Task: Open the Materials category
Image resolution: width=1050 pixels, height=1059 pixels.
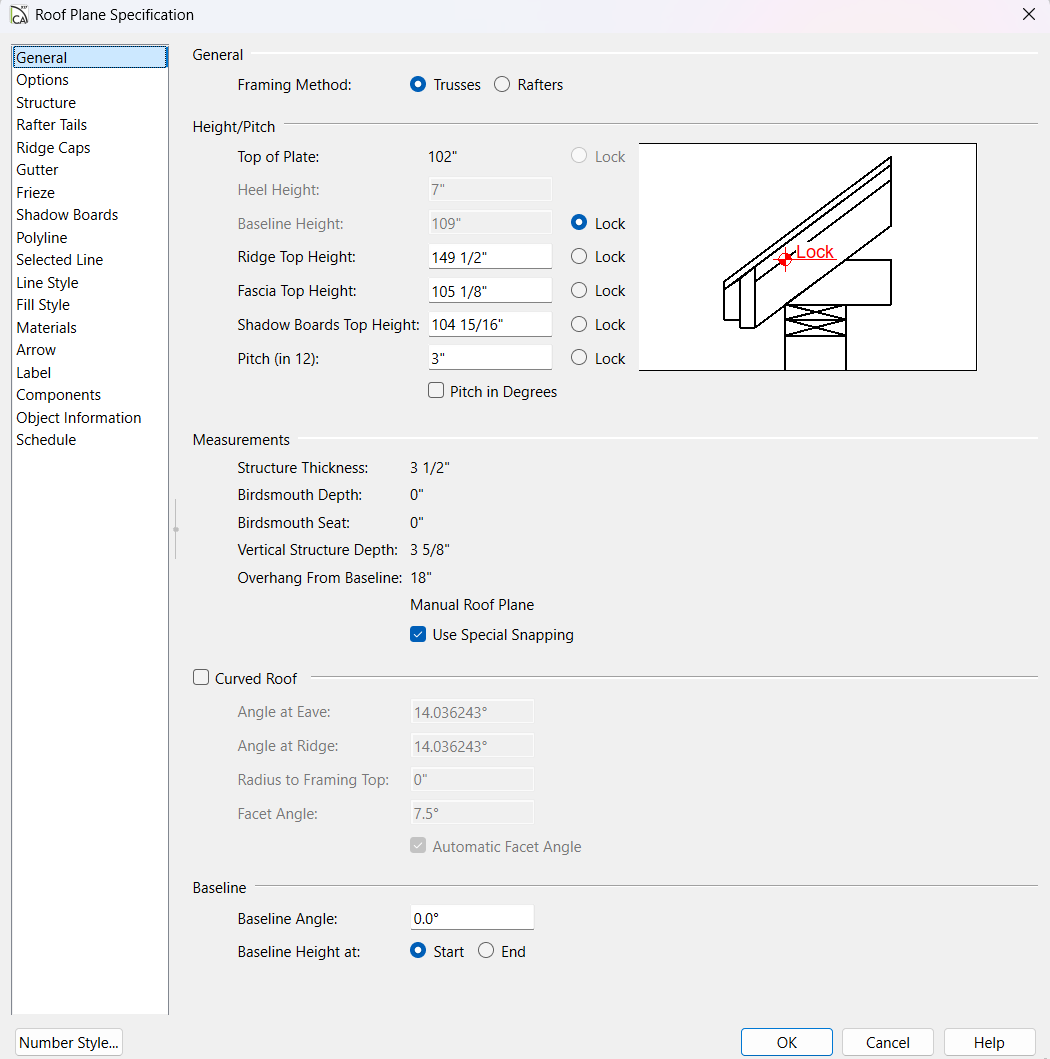Action: coord(46,328)
